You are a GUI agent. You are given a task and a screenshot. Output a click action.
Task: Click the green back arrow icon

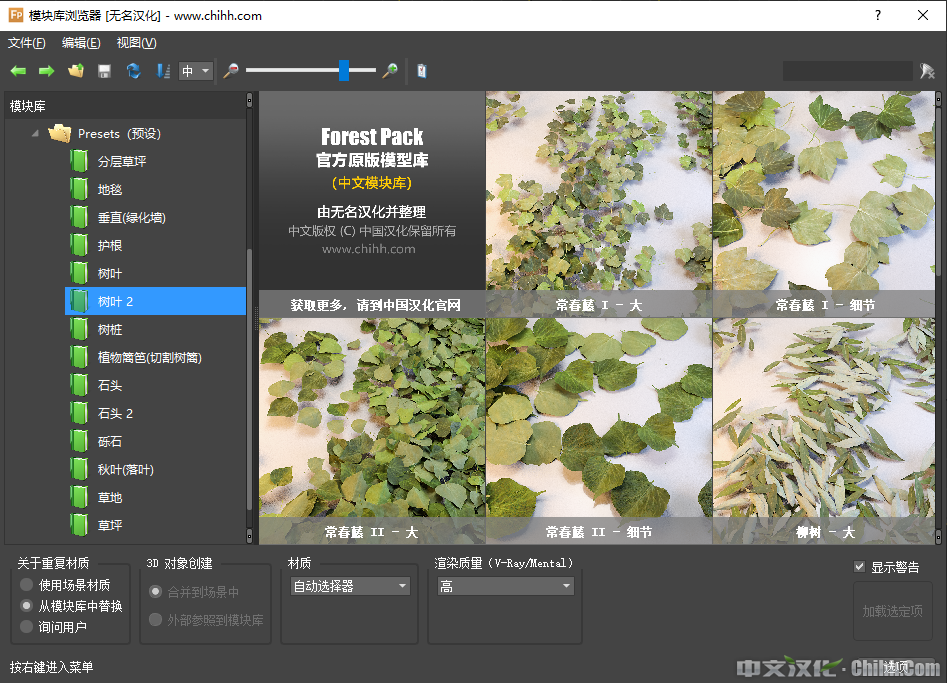click(18, 71)
